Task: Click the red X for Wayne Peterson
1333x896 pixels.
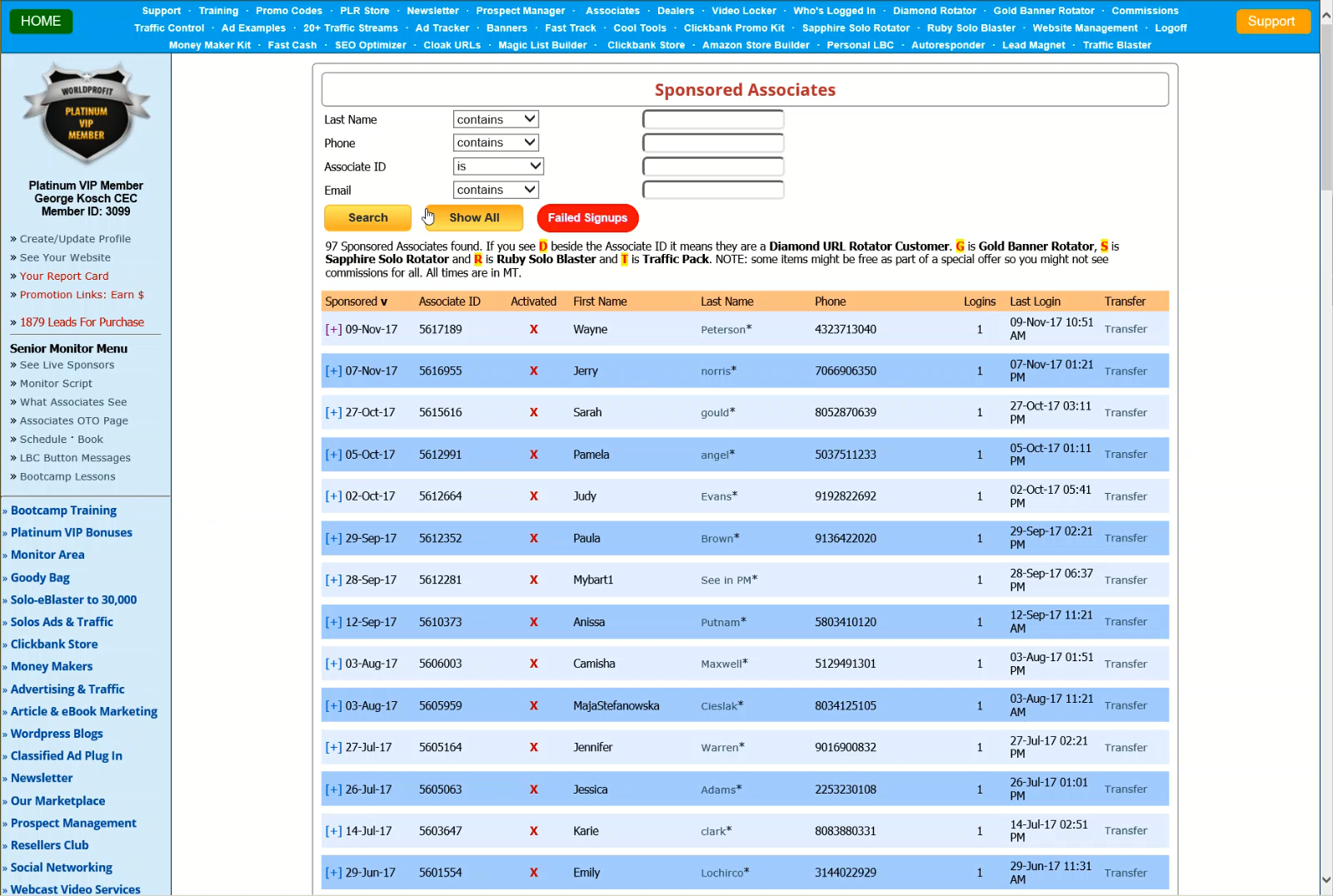Action: click(x=533, y=330)
